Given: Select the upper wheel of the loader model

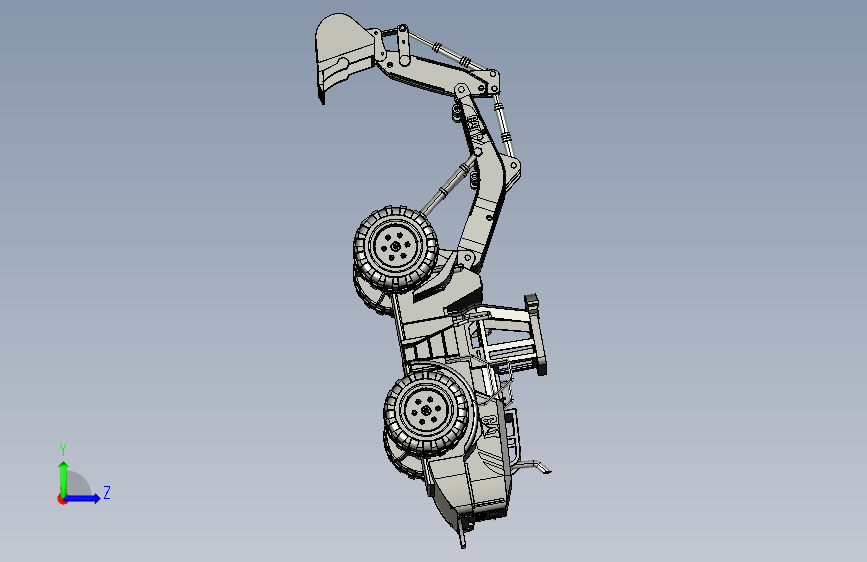Looking at the screenshot, I should (x=396, y=248).
